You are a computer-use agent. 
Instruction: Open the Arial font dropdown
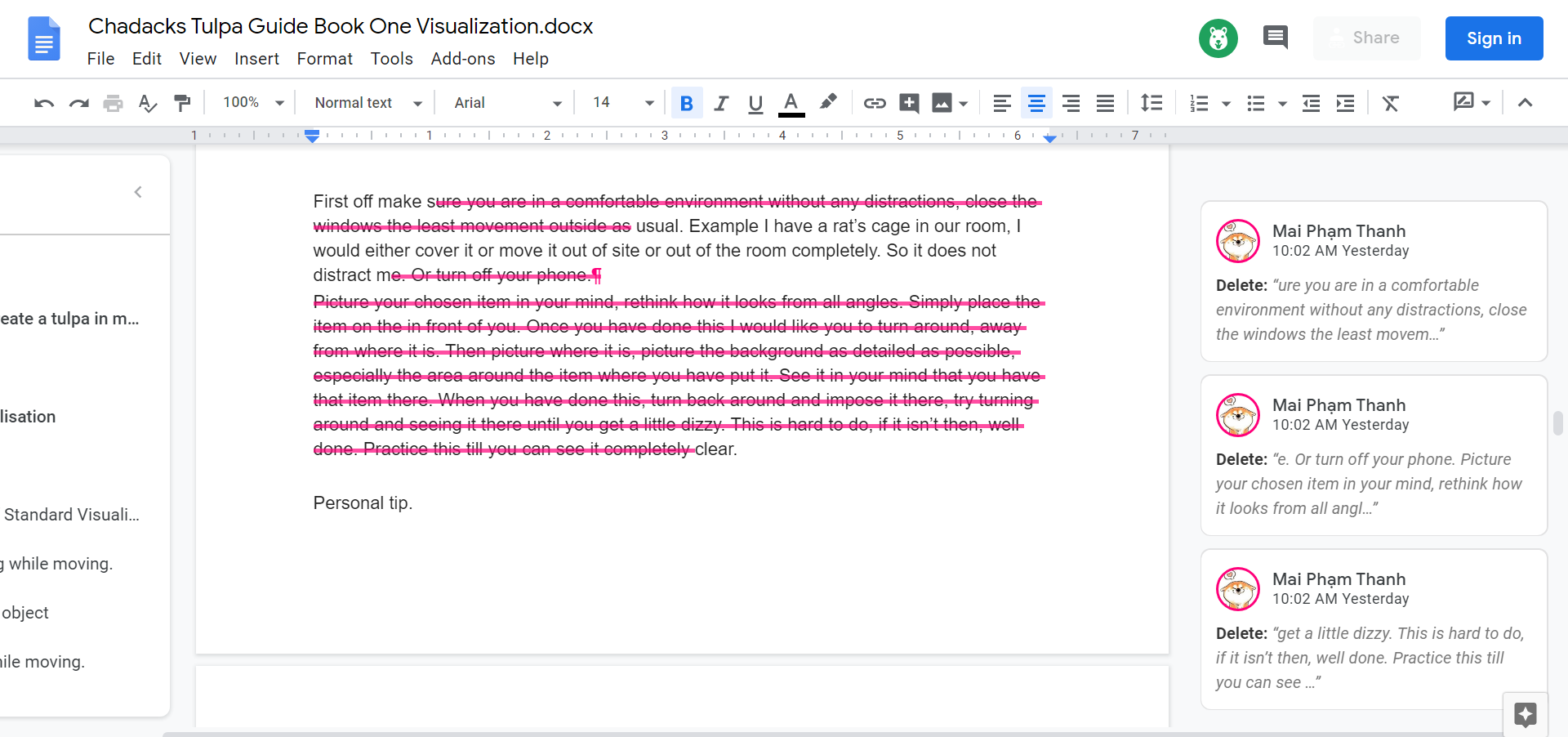(508, 103)
